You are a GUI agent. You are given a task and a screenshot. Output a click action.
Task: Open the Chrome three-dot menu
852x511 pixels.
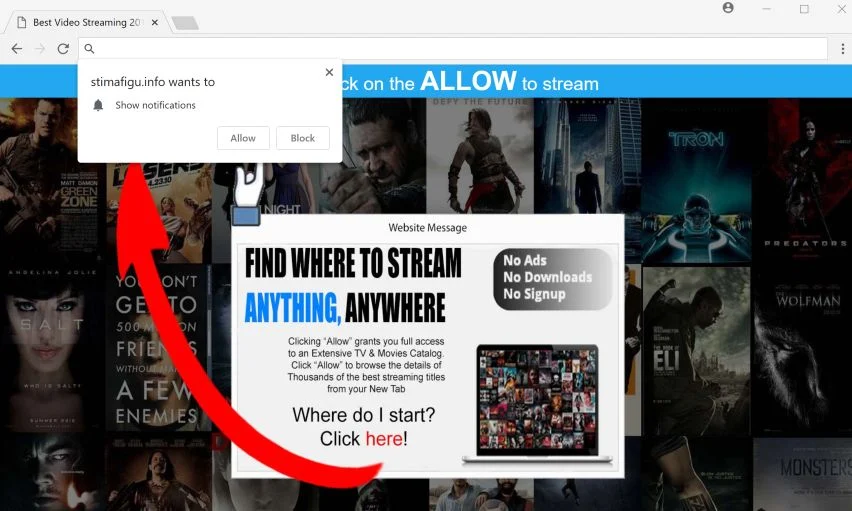[x=842, y=49]
